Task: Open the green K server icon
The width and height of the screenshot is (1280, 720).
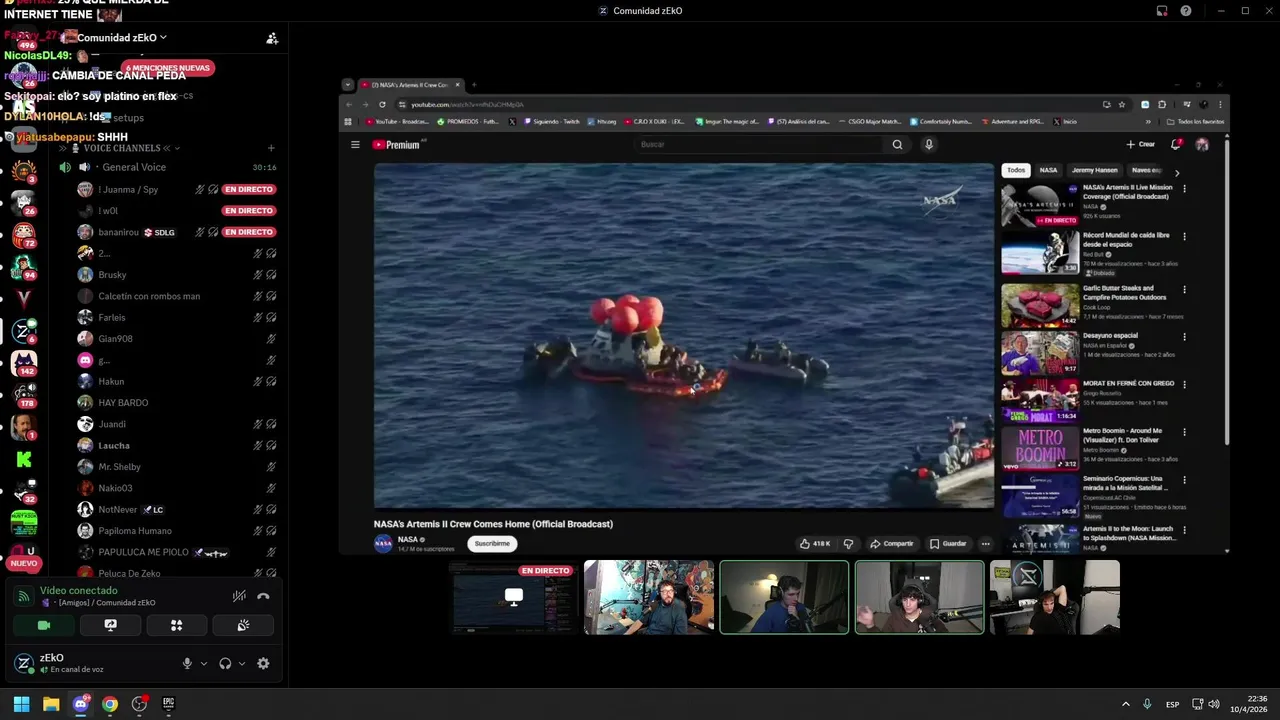Action: (24, 459)
